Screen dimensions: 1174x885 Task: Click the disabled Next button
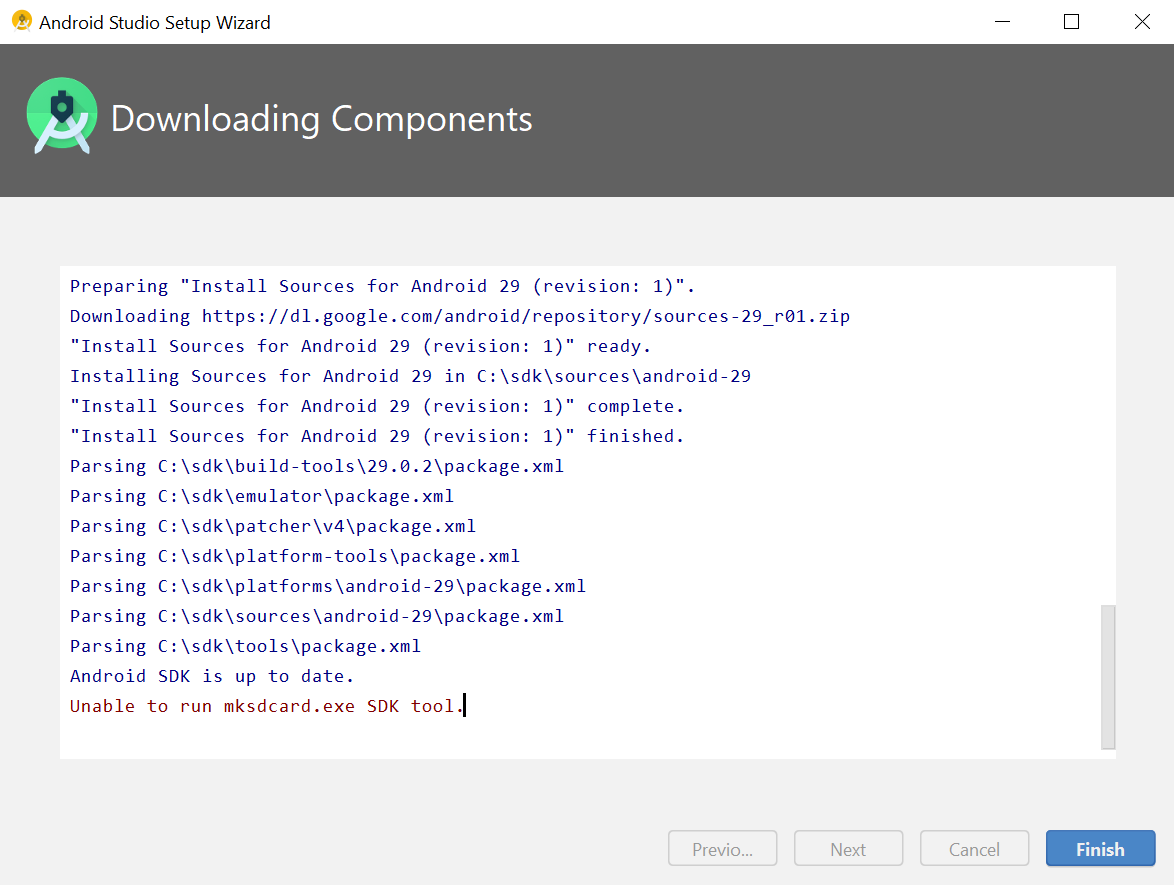(x=848, y=849)
